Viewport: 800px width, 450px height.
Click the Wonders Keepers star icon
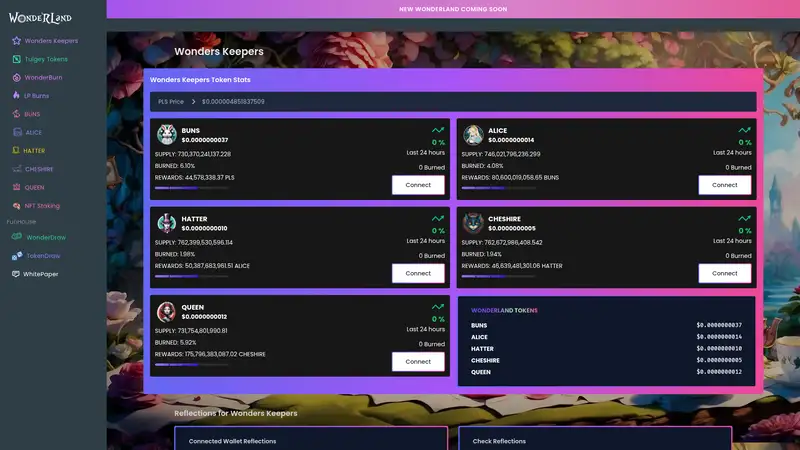click(x=16, y=40)
